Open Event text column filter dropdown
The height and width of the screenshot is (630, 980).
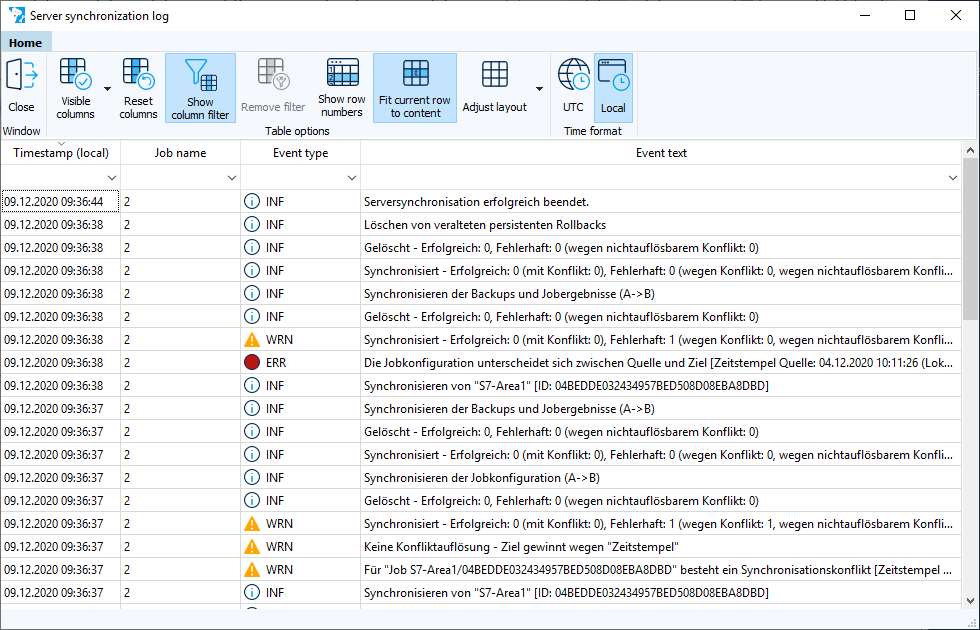point(952,178)
